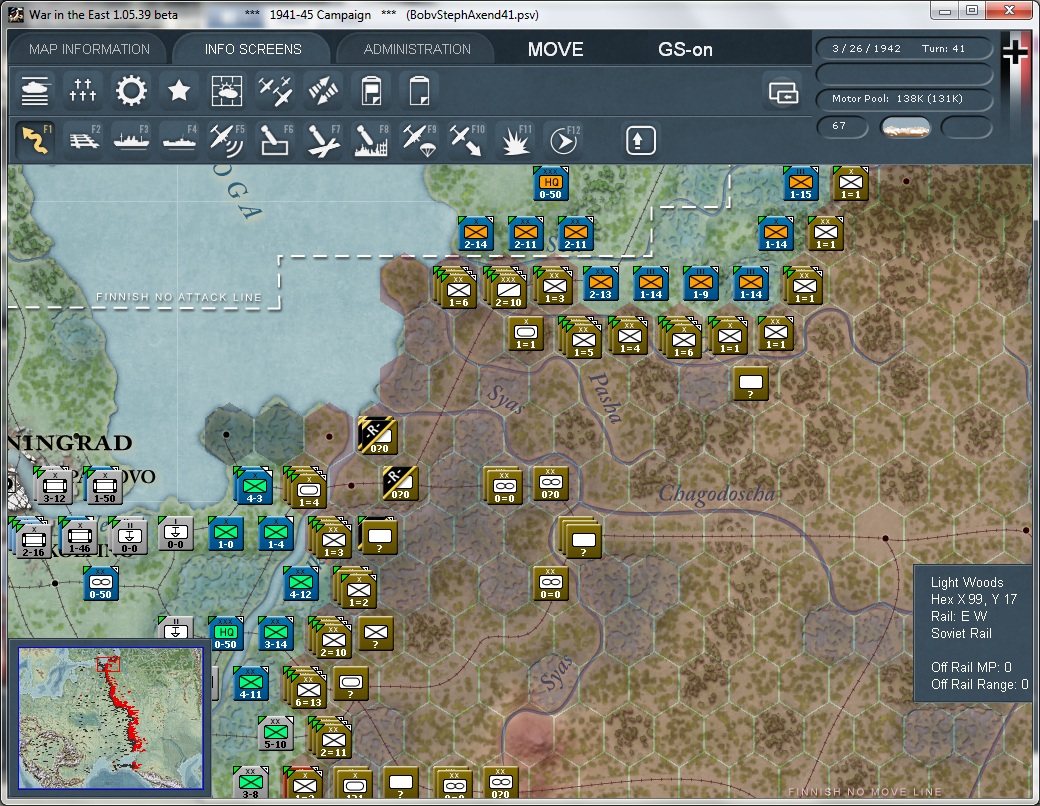Click the weather condition swatch beside 67
1040x806 pixels.
(x=905, y=127)
